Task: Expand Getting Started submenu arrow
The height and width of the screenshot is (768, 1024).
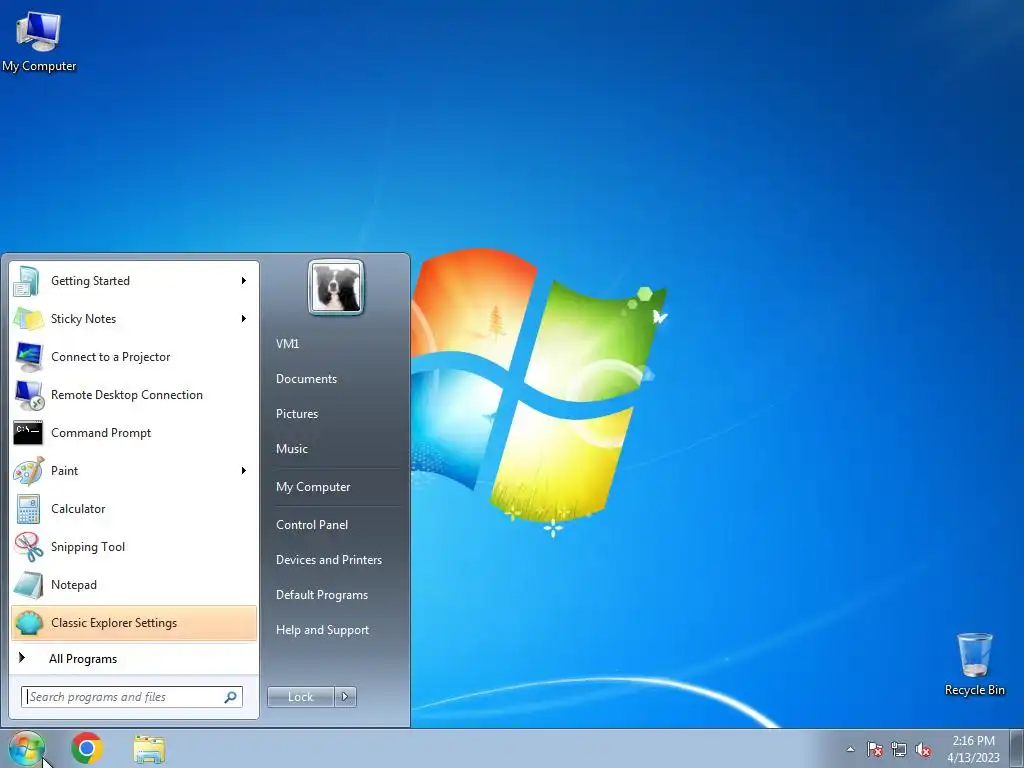Action: click(244, 281)
